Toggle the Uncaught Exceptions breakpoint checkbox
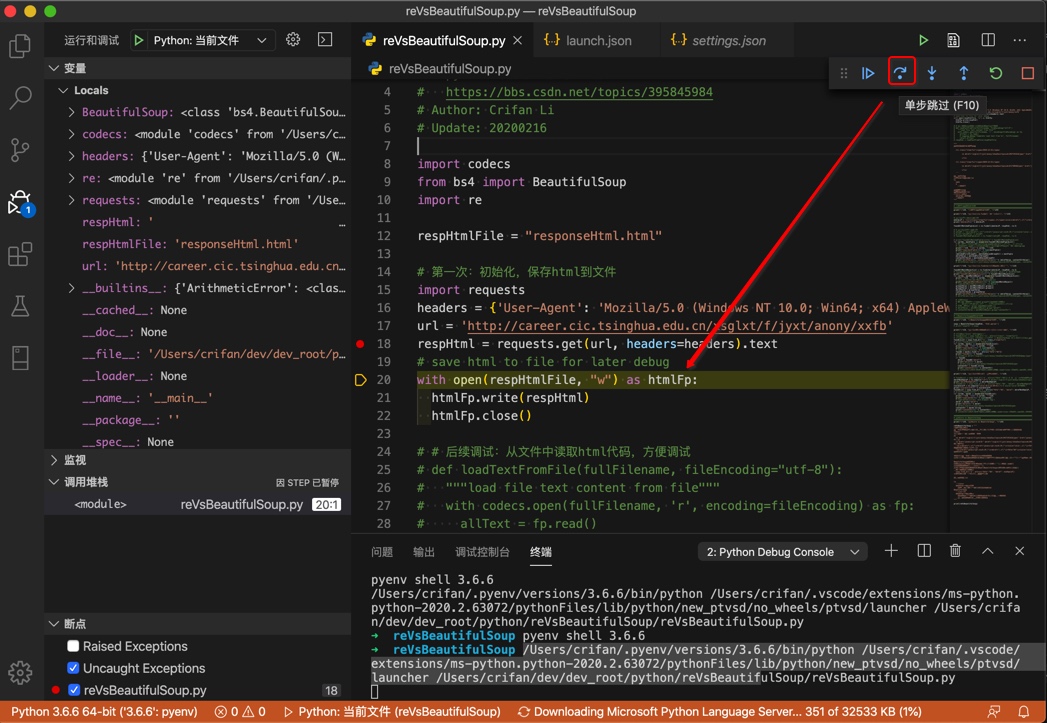The width and height of the screenshot is (1047, 723). [x=73, y=668]
